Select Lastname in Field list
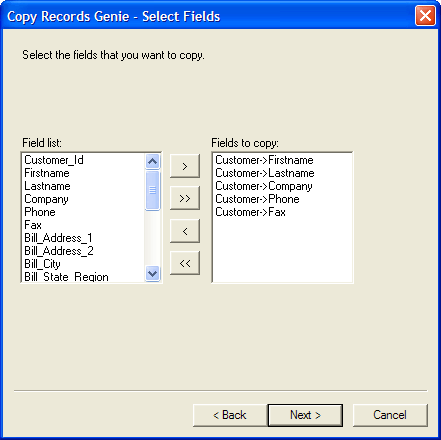441x440 pixels. tap(83, 186)
